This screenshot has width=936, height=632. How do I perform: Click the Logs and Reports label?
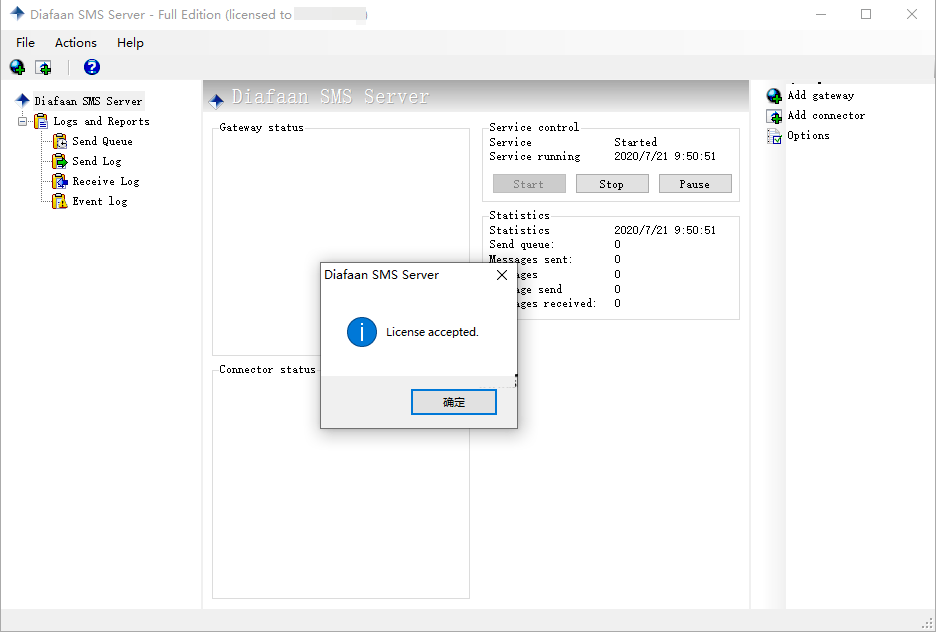[101, 121]
